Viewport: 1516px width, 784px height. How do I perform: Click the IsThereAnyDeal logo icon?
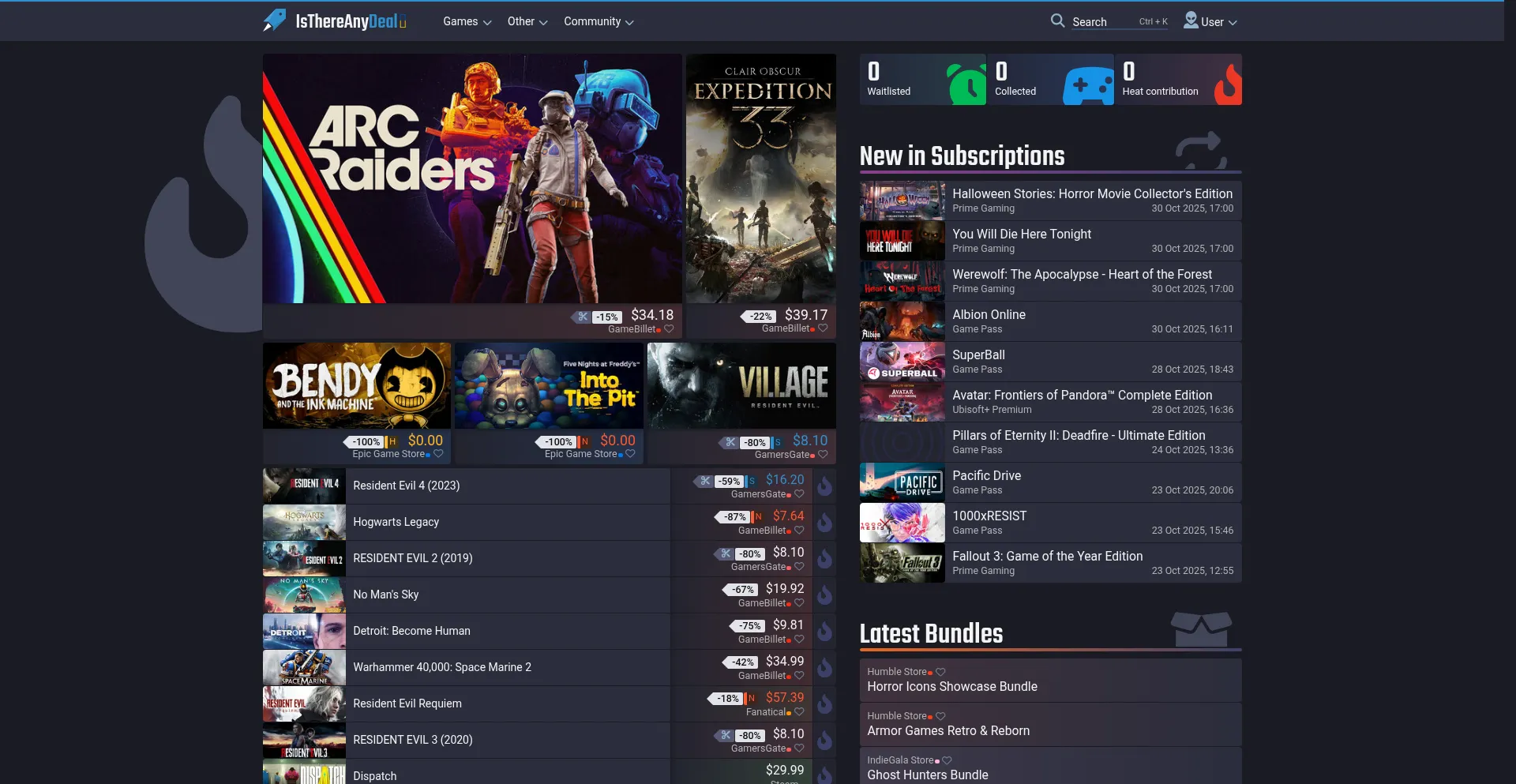point(275,21)
